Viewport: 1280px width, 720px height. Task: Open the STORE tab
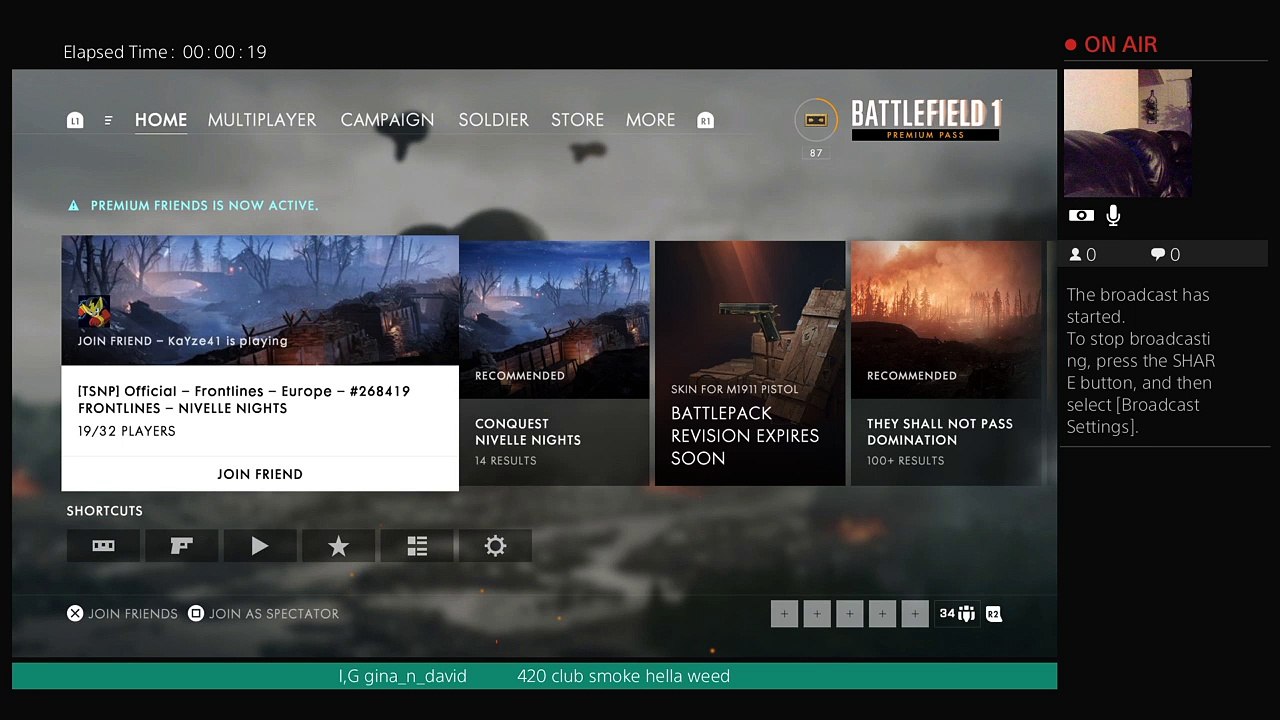point(577,120)
